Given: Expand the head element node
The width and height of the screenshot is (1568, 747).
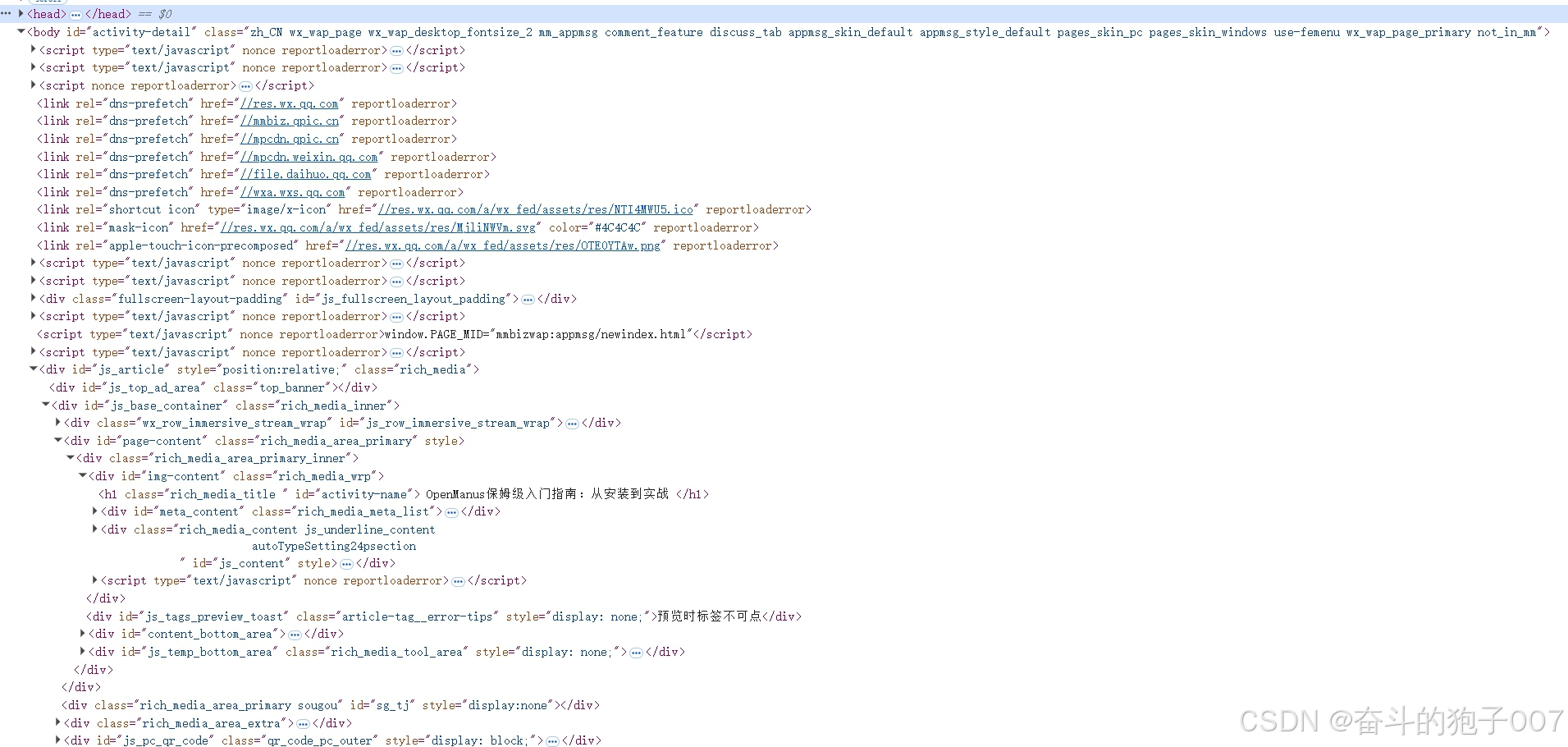Looking at the screenshot, I should [x=21, y=13].
